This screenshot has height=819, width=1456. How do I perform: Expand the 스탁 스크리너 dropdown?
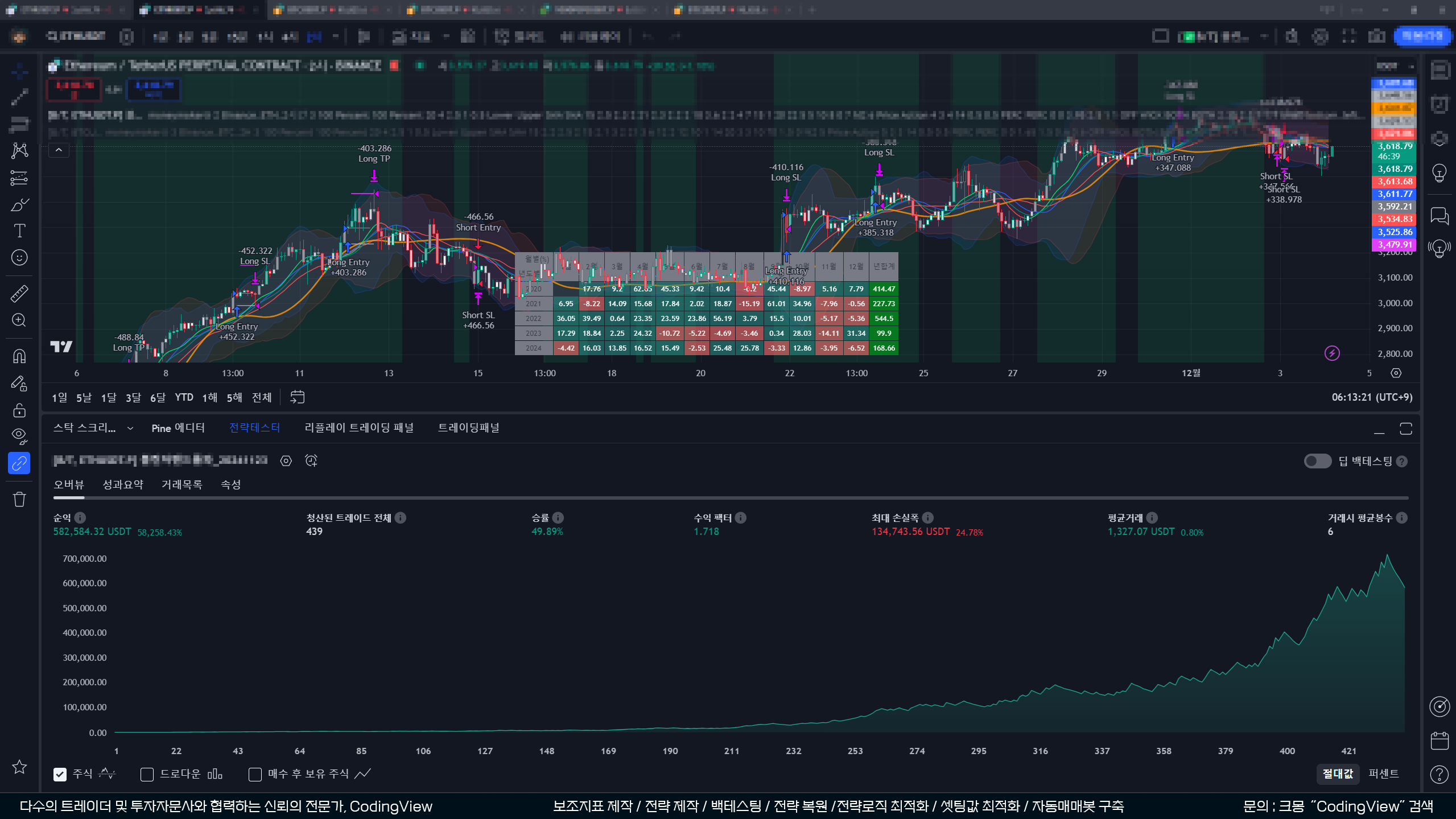tap(130, 428)
